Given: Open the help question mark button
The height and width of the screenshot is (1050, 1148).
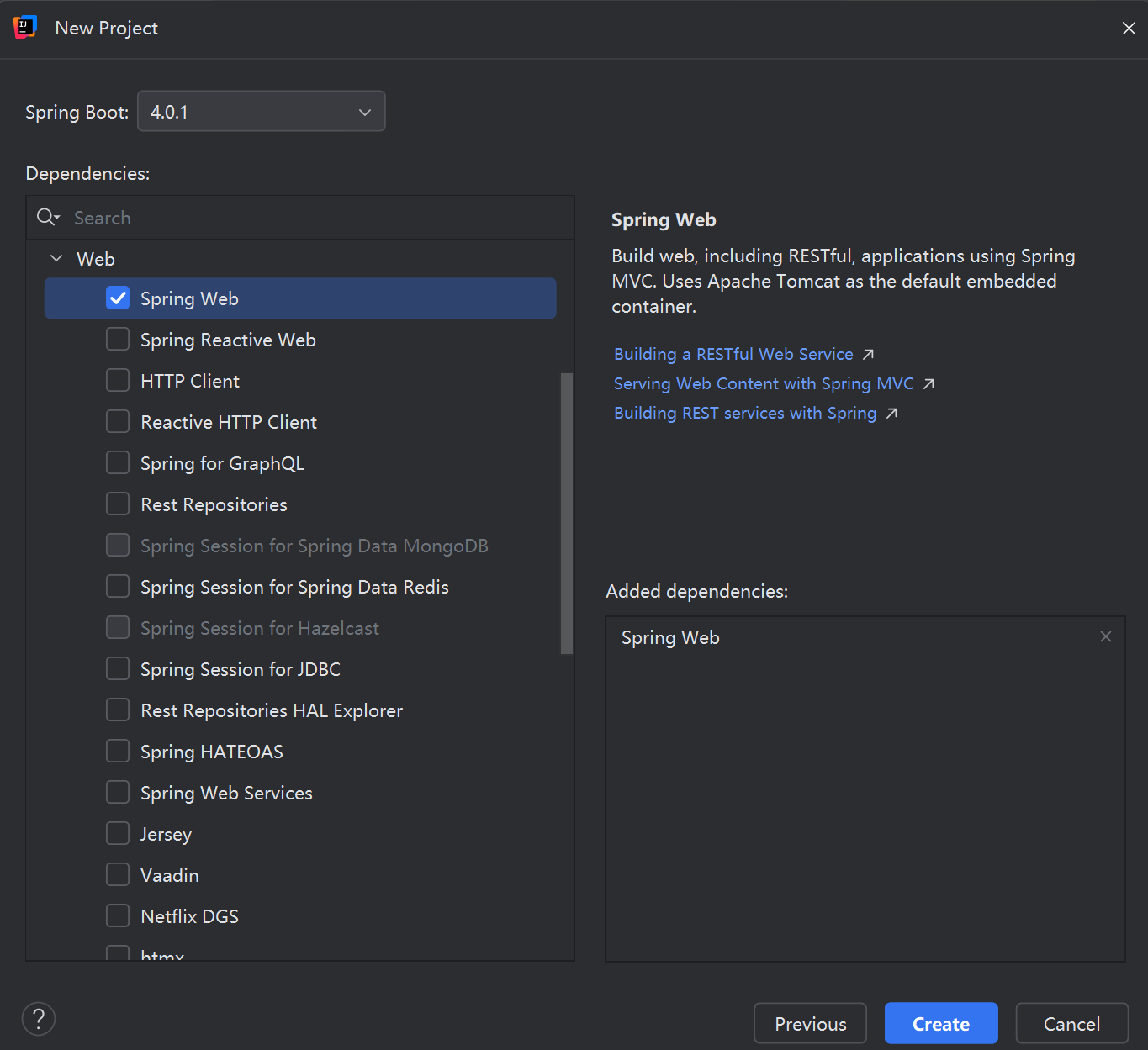Looking at the screenshot, I should click(39, 1019).
